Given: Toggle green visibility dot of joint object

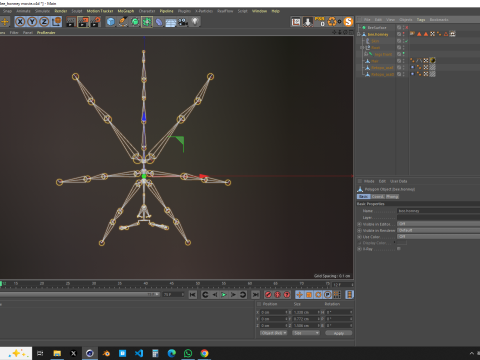Looking at the screenshot, I should coord(404,53).
